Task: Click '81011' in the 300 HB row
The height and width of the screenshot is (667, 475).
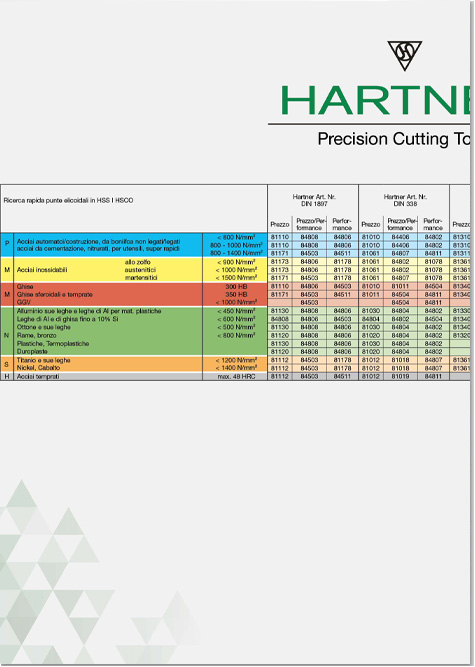Action: pyautogui.click(x=400, y=286)
